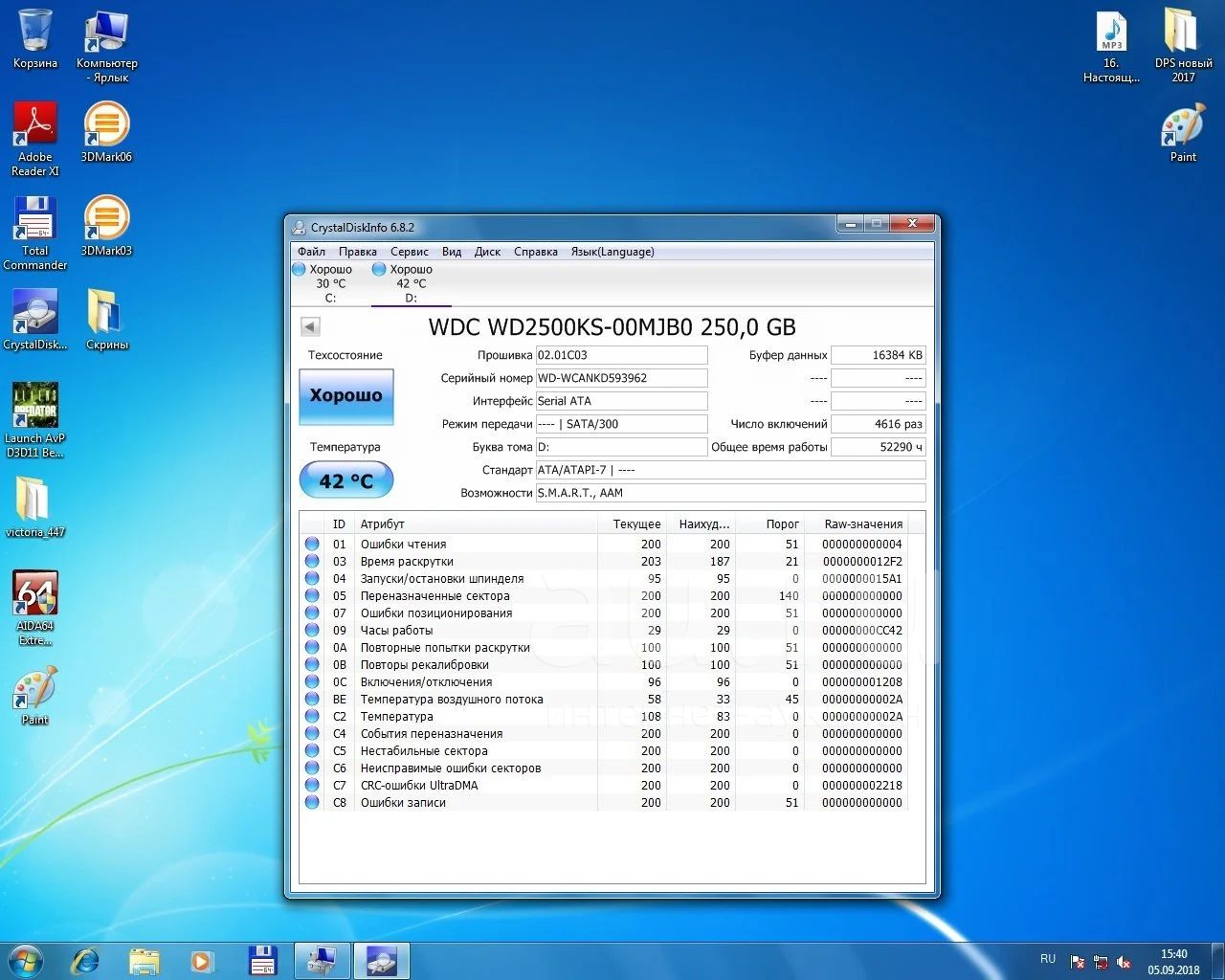Launch AIDA64 Extreme shortcut

click(x=34, y=608)
